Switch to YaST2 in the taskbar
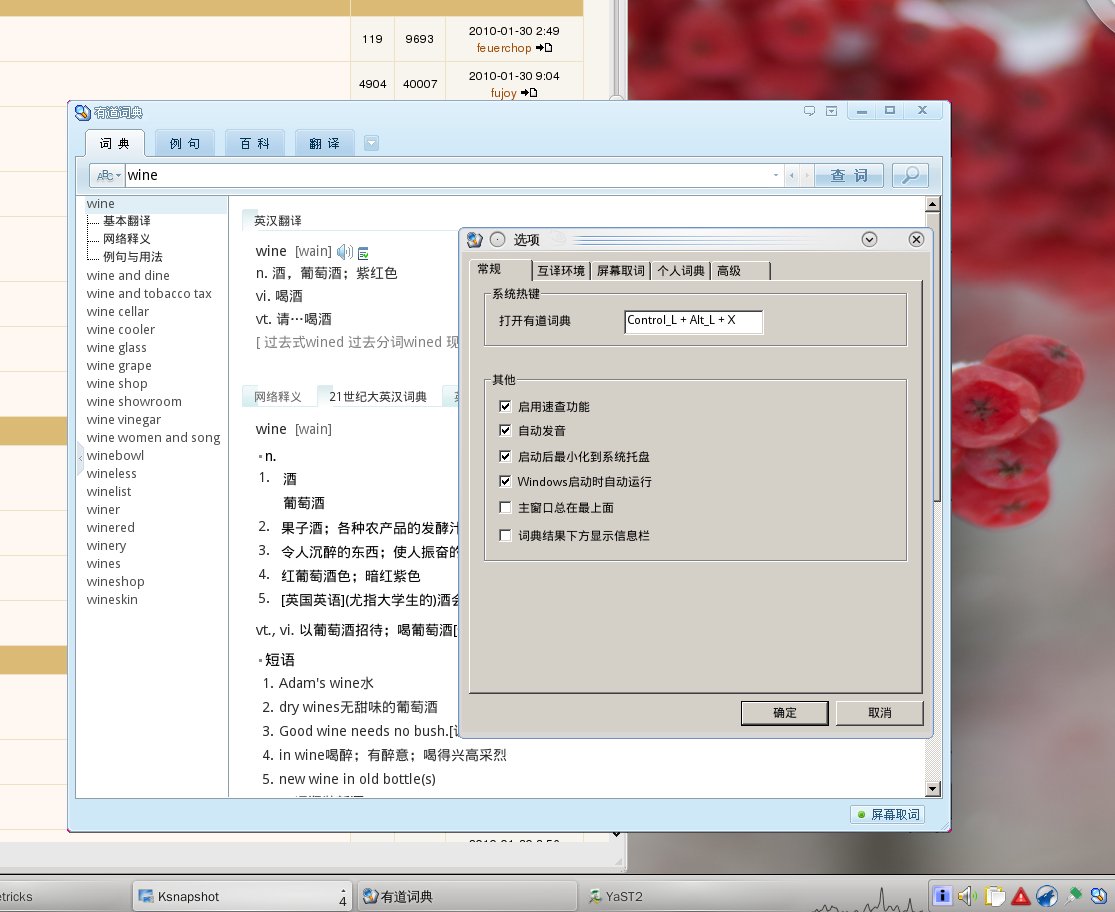This screenshot has height=912, width=1115. click(x=616, y=896)
